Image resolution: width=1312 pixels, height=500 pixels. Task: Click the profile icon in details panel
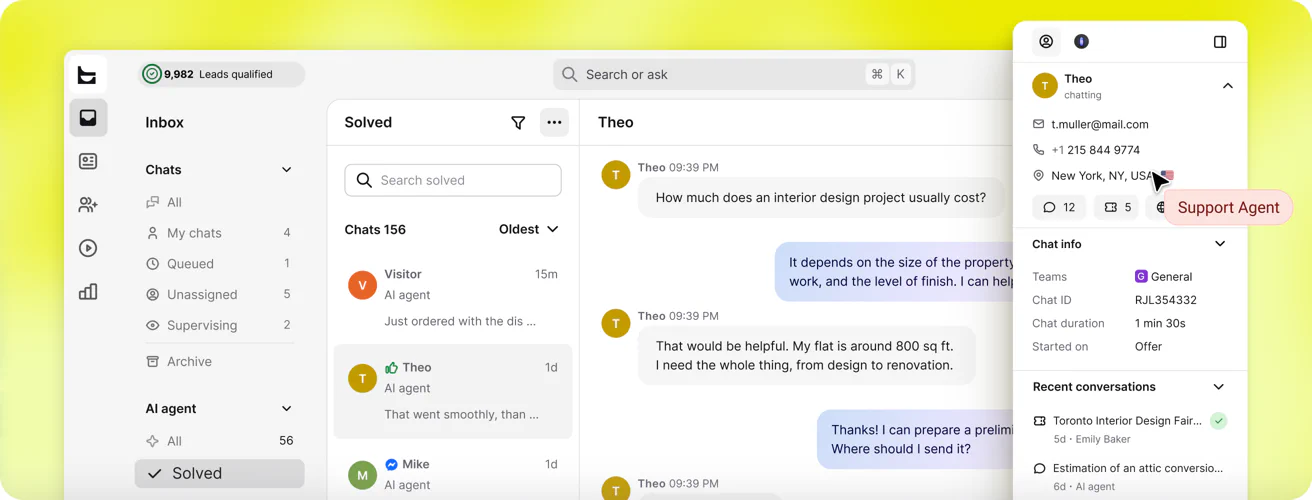point(1046,42)
